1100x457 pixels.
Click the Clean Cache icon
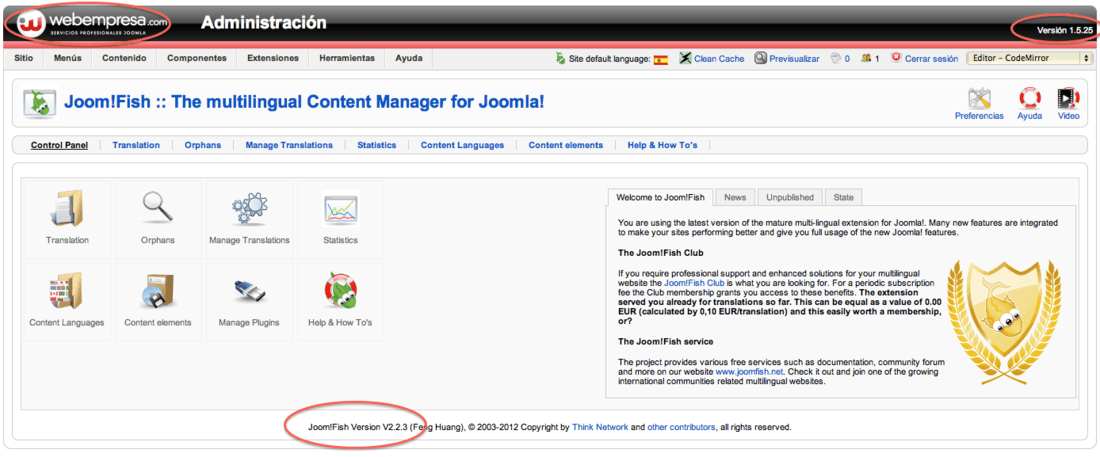pos(685,58)
